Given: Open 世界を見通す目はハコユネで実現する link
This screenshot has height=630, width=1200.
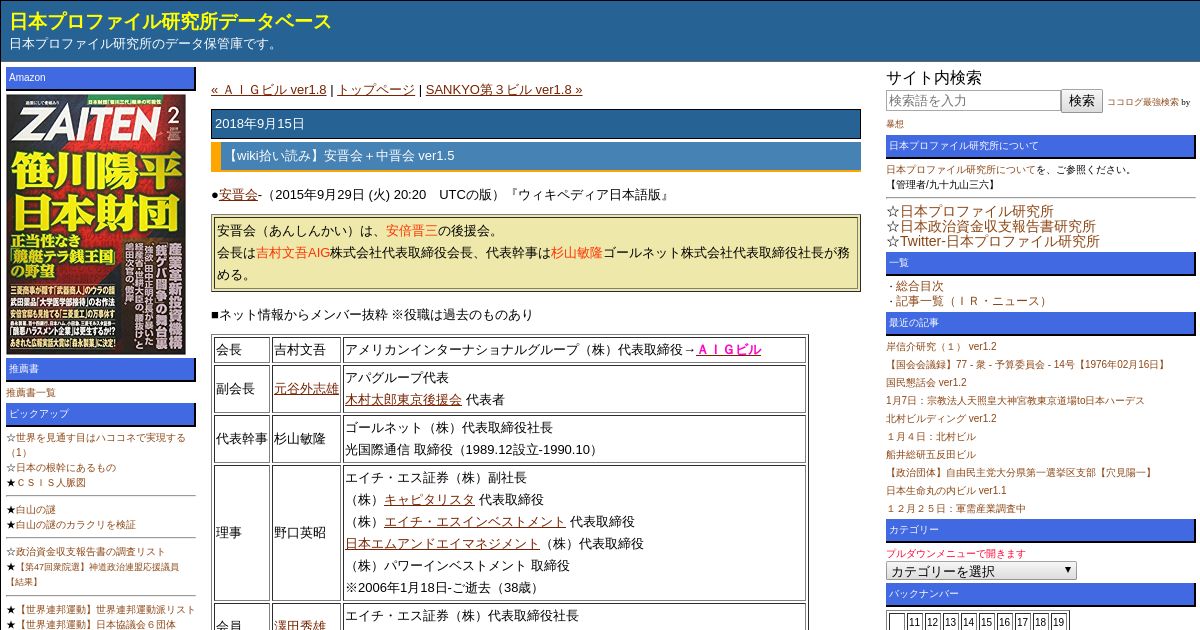Looking at the screenshot, I should click(96, 444).
